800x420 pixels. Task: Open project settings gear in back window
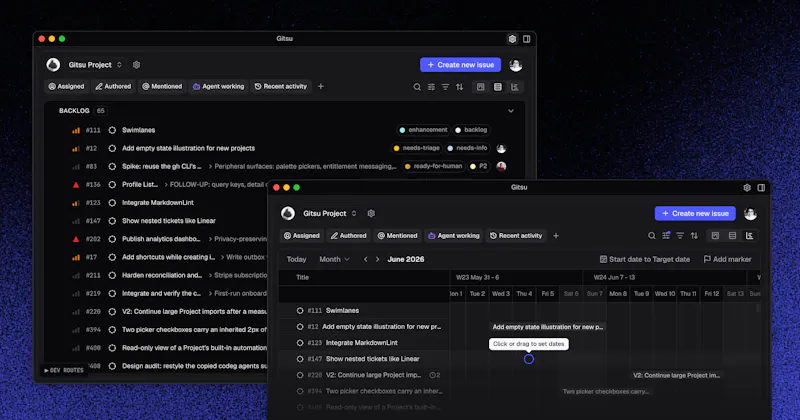[136, 65]
